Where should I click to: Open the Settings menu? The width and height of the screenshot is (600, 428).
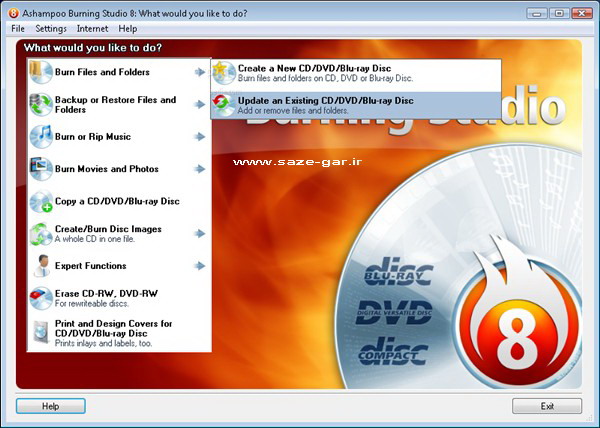pyautogui.click(x=51, y=29)
